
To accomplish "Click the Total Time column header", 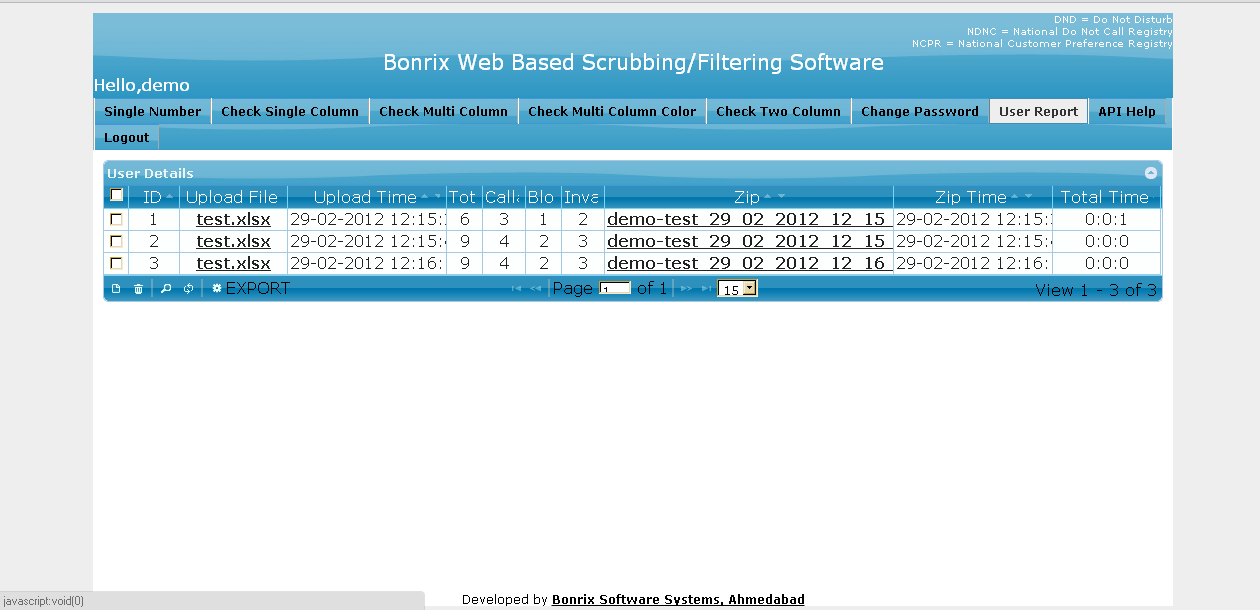I will (x=1106, y=197).
